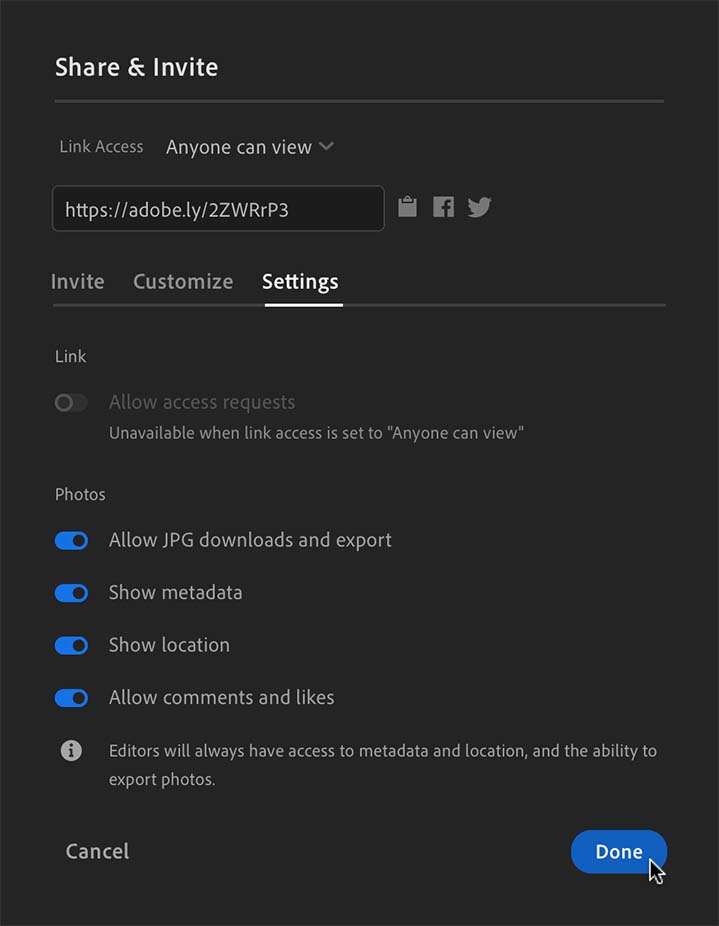Select the adobe.ly link text field
719x926 pixels.
[217, 207]
